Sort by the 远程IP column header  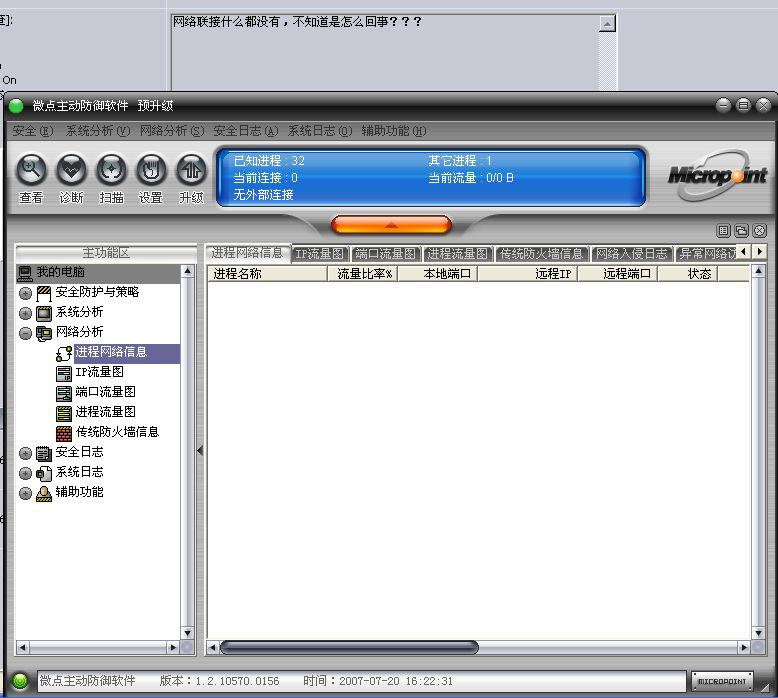(x=528, y=274)
